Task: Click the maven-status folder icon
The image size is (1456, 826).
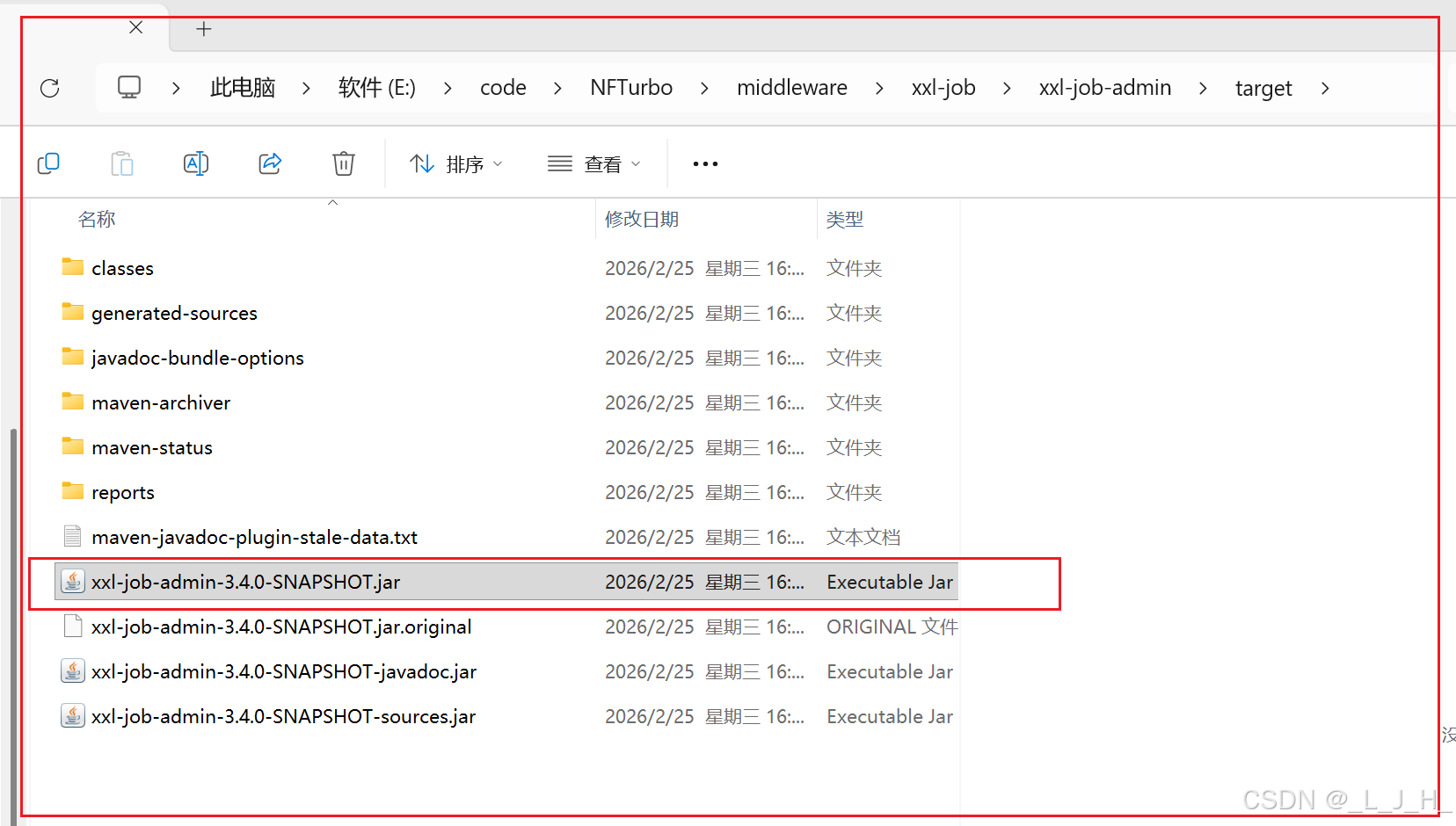Action: [x=73, y=446]
